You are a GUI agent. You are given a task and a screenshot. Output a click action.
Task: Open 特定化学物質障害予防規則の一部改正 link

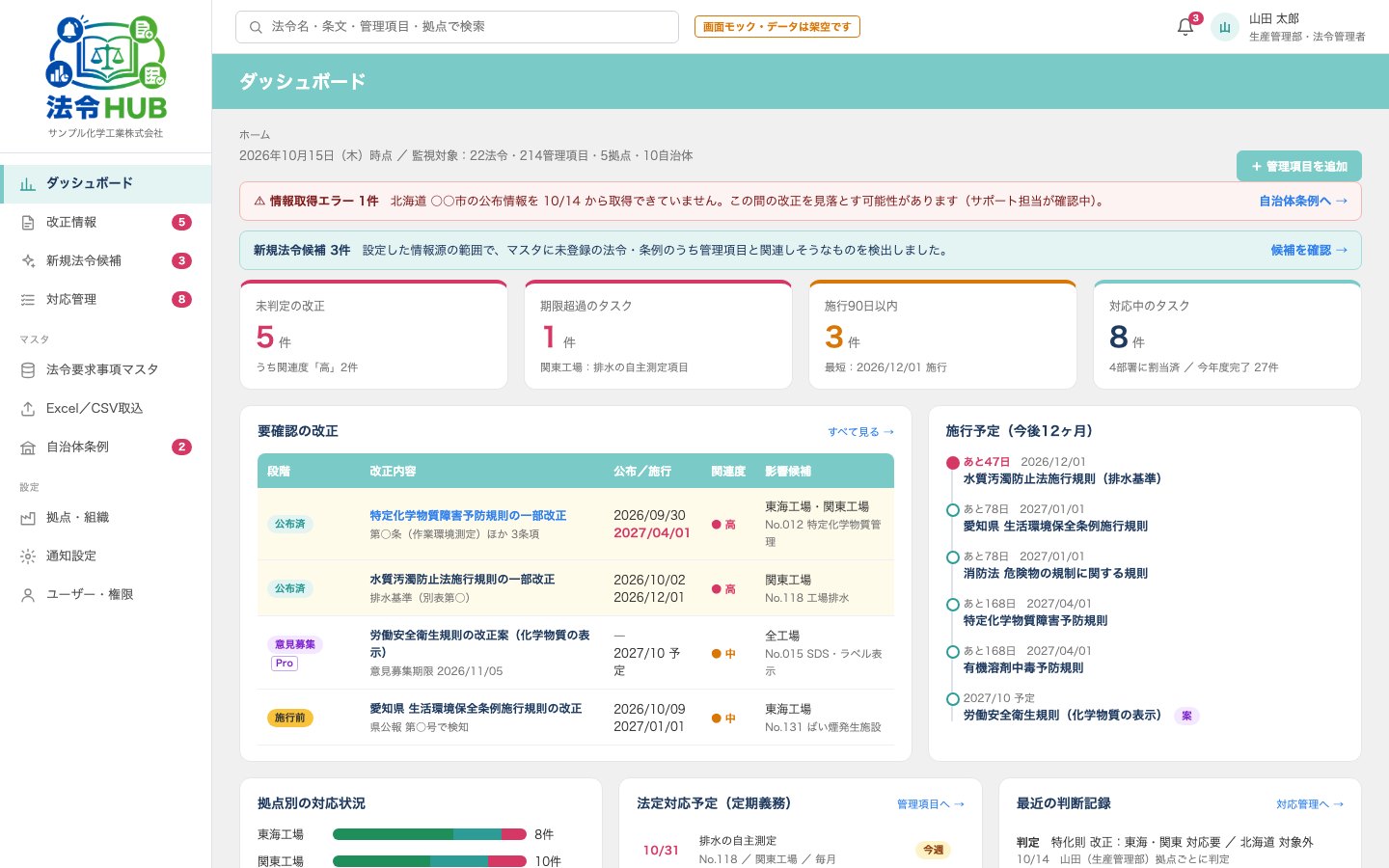click(468, 516)
